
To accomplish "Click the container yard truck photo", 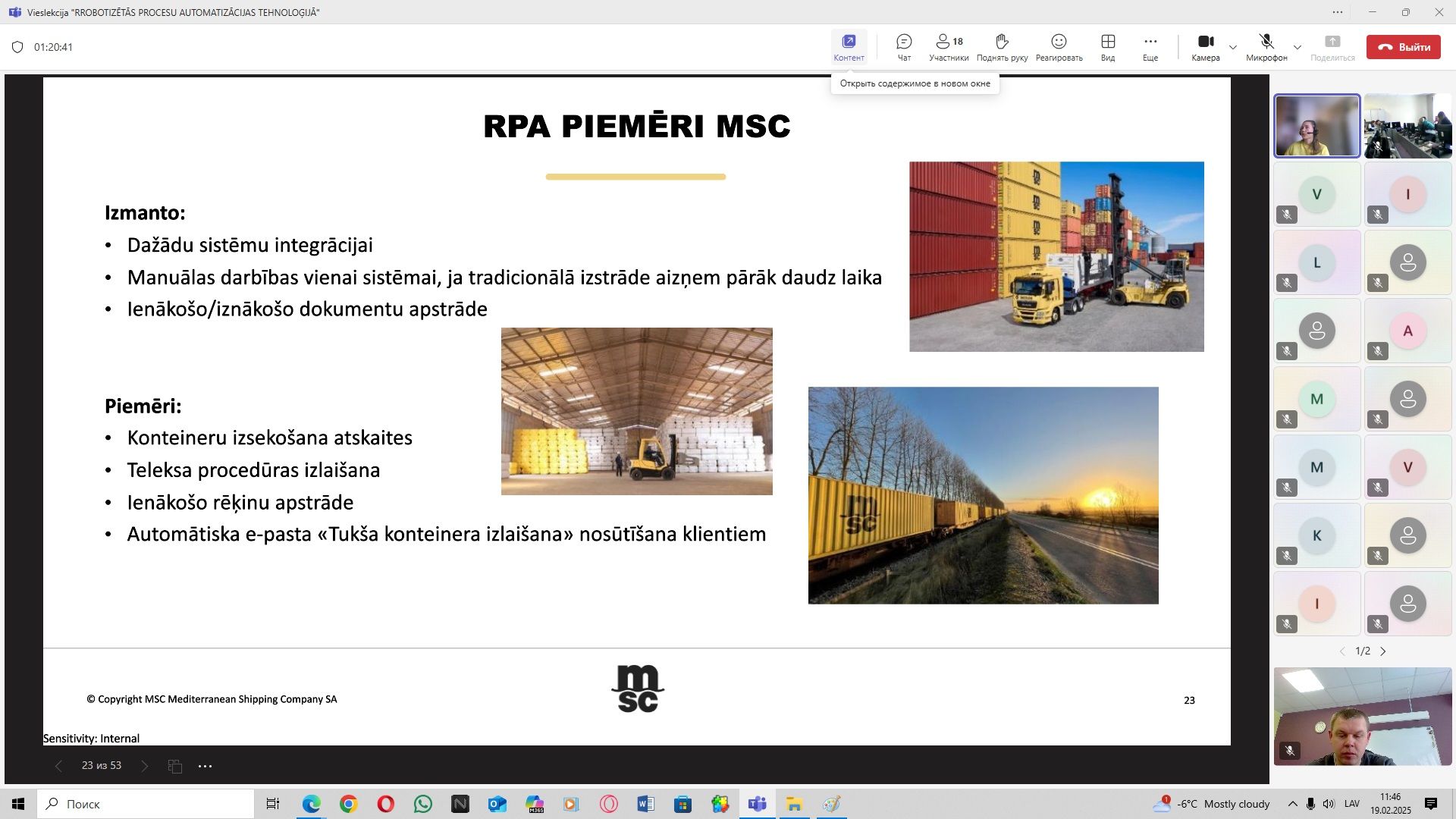I will click(1056, 256).
